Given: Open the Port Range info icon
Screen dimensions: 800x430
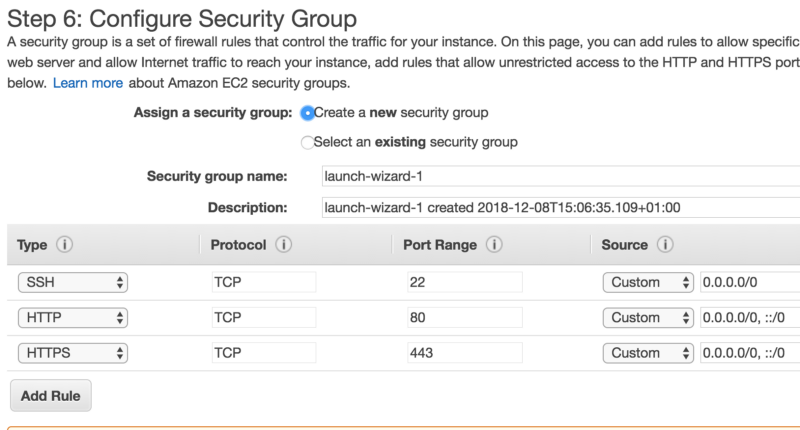Looking at the screenshot, I should tap(494, 244).
